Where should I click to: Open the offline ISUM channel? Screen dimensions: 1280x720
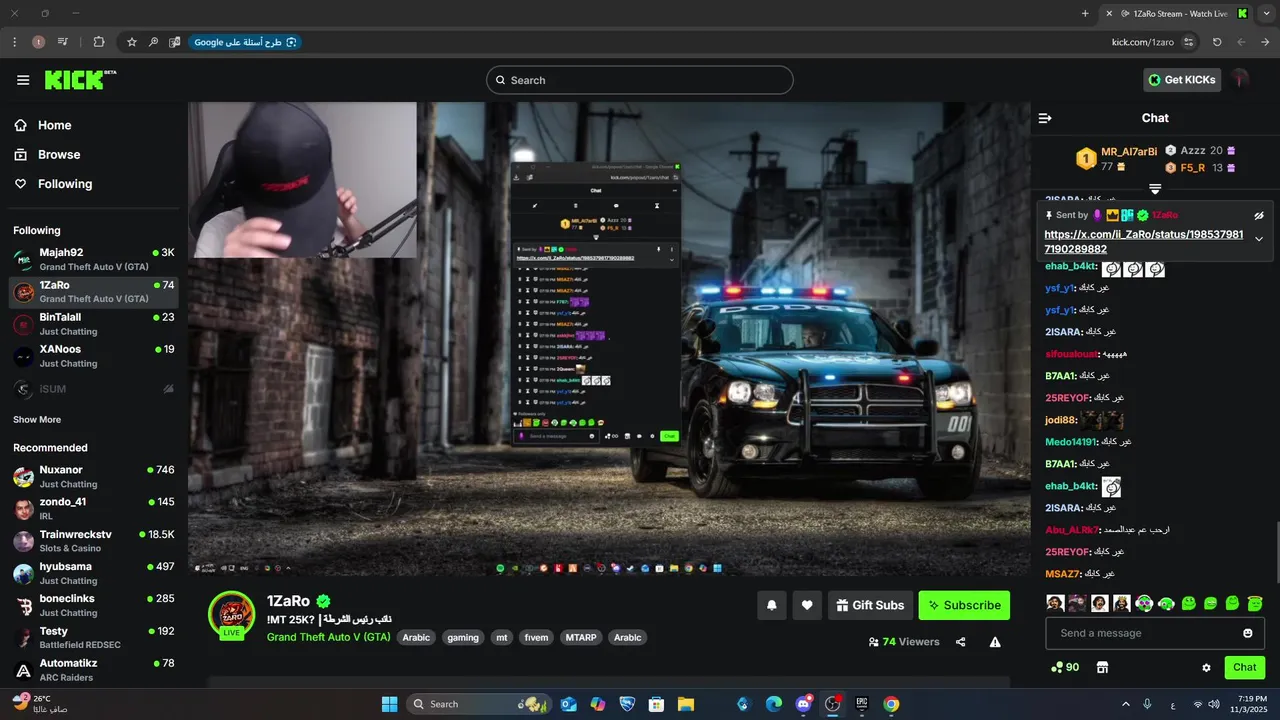coord(94,389)
